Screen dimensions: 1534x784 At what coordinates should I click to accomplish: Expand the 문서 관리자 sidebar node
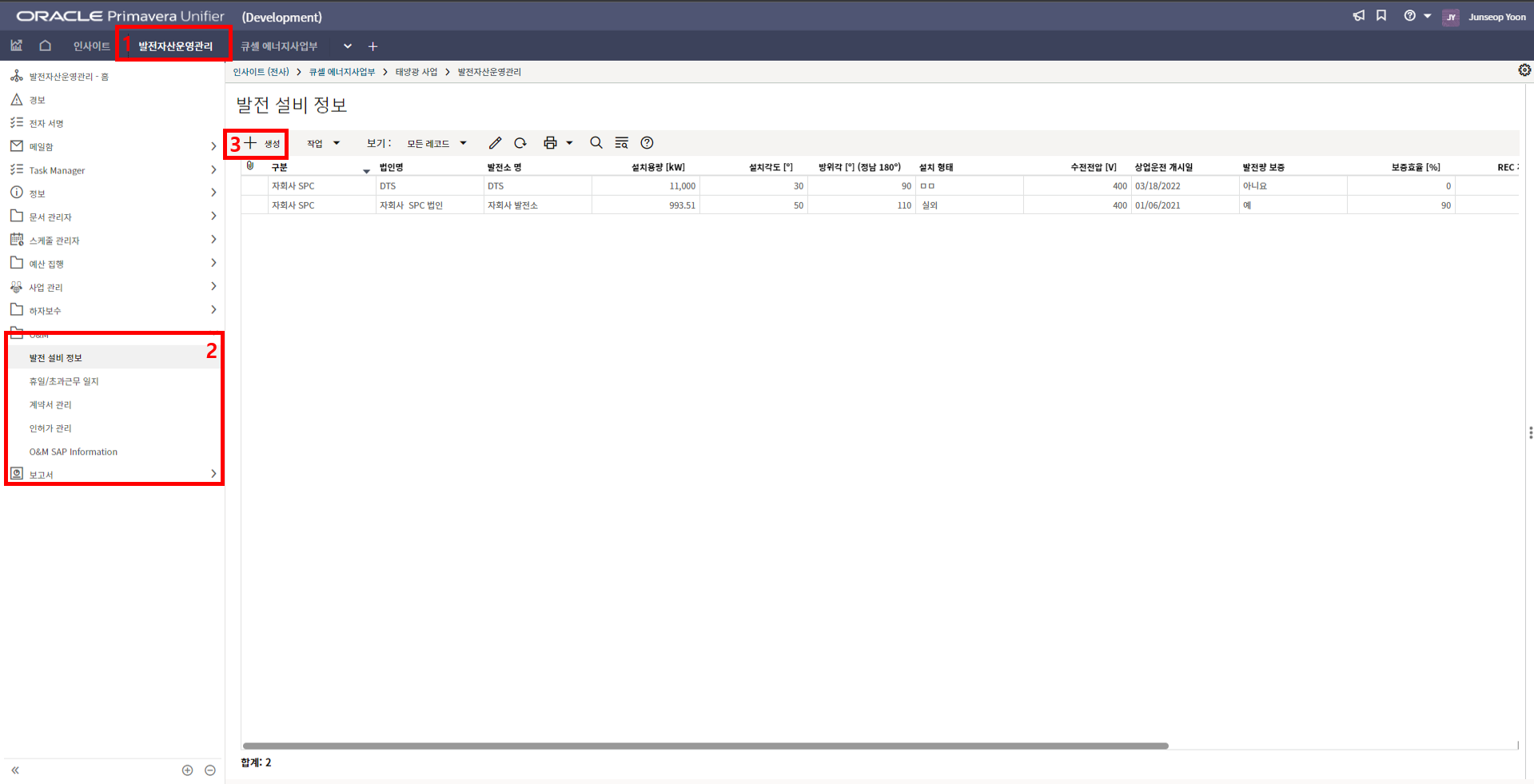click(213, 217)
